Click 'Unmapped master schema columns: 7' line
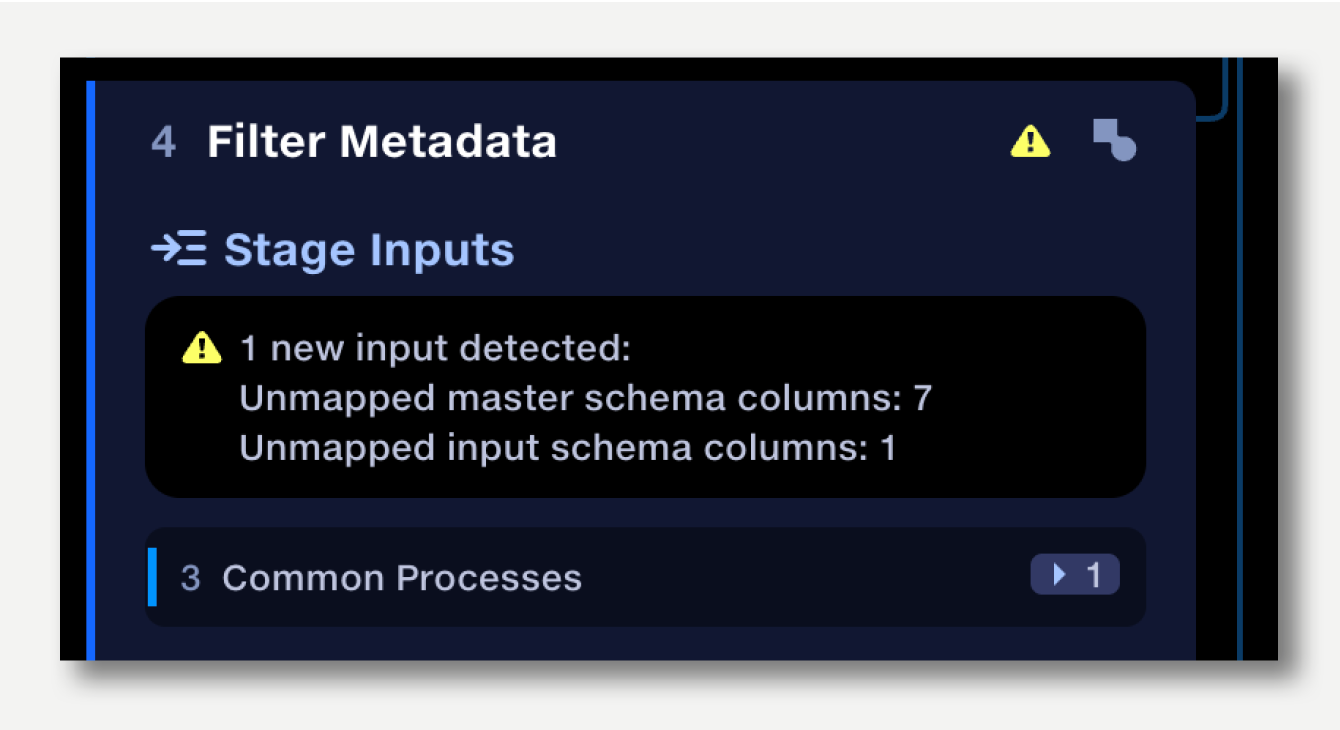 pos(586,399)
